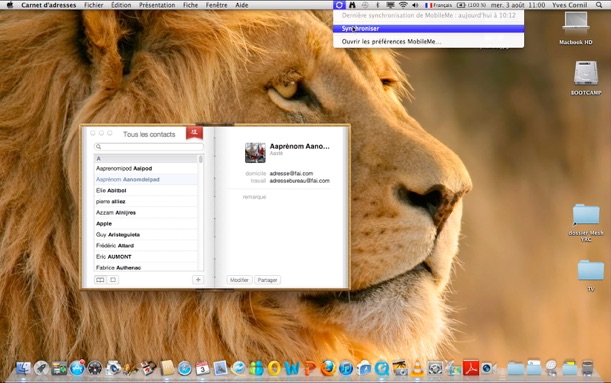Add a contact with the plus button
Image resolution: width=611 pixels, height=383 pixels.
pos(198,280)
